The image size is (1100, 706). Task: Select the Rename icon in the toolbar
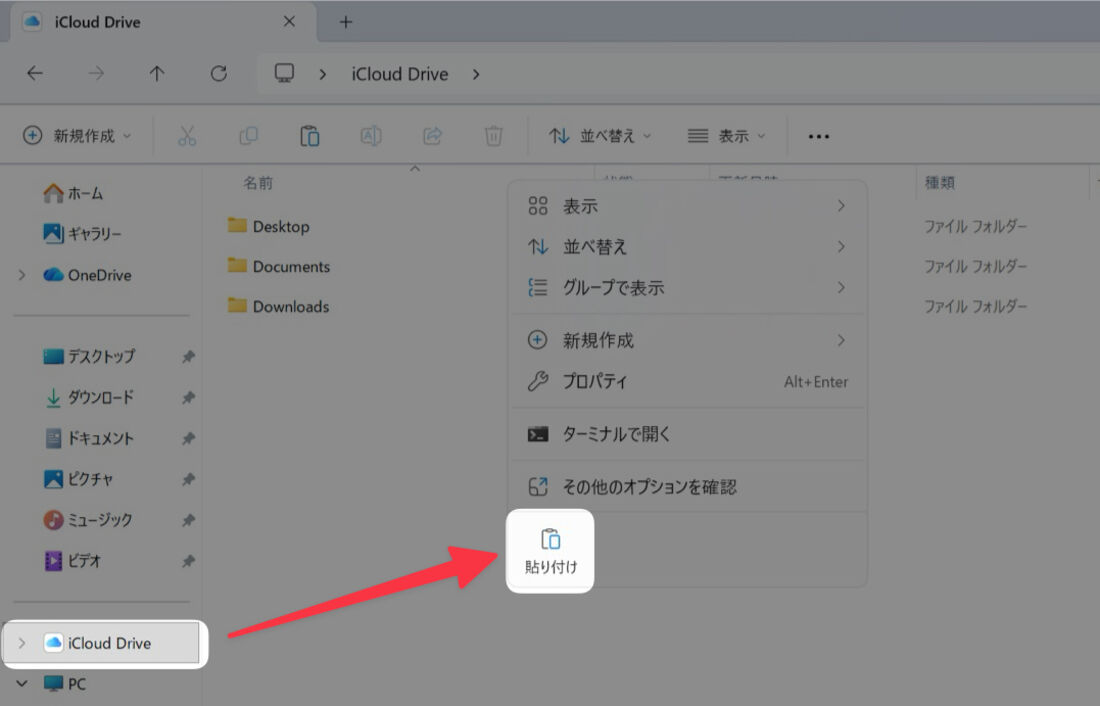371,135
